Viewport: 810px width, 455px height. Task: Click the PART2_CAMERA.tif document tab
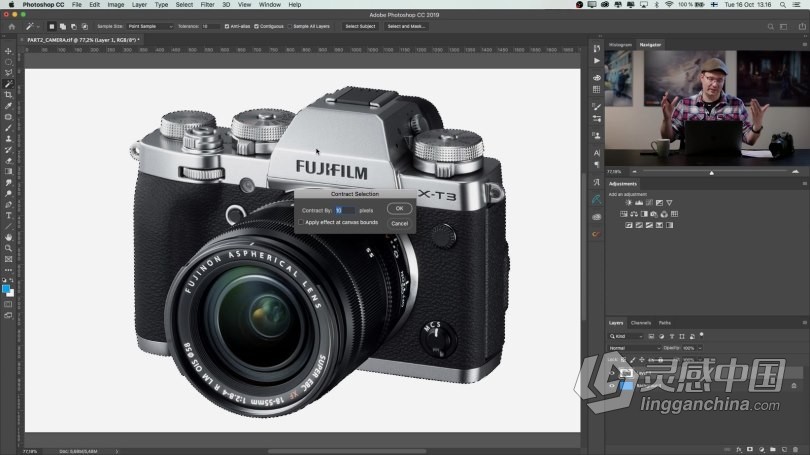(83, 40)
